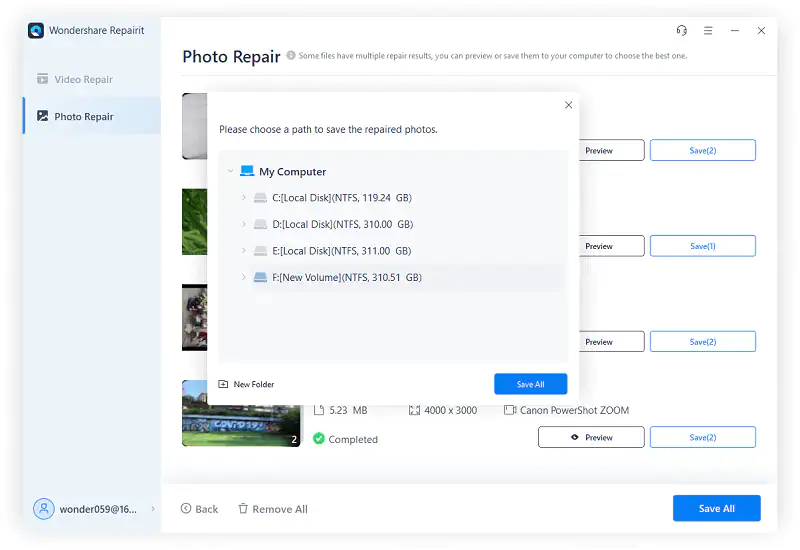This screenshot has width=800, height=550.
Task: Collapse the My Computer tree node
Action: tap(231, 172)
